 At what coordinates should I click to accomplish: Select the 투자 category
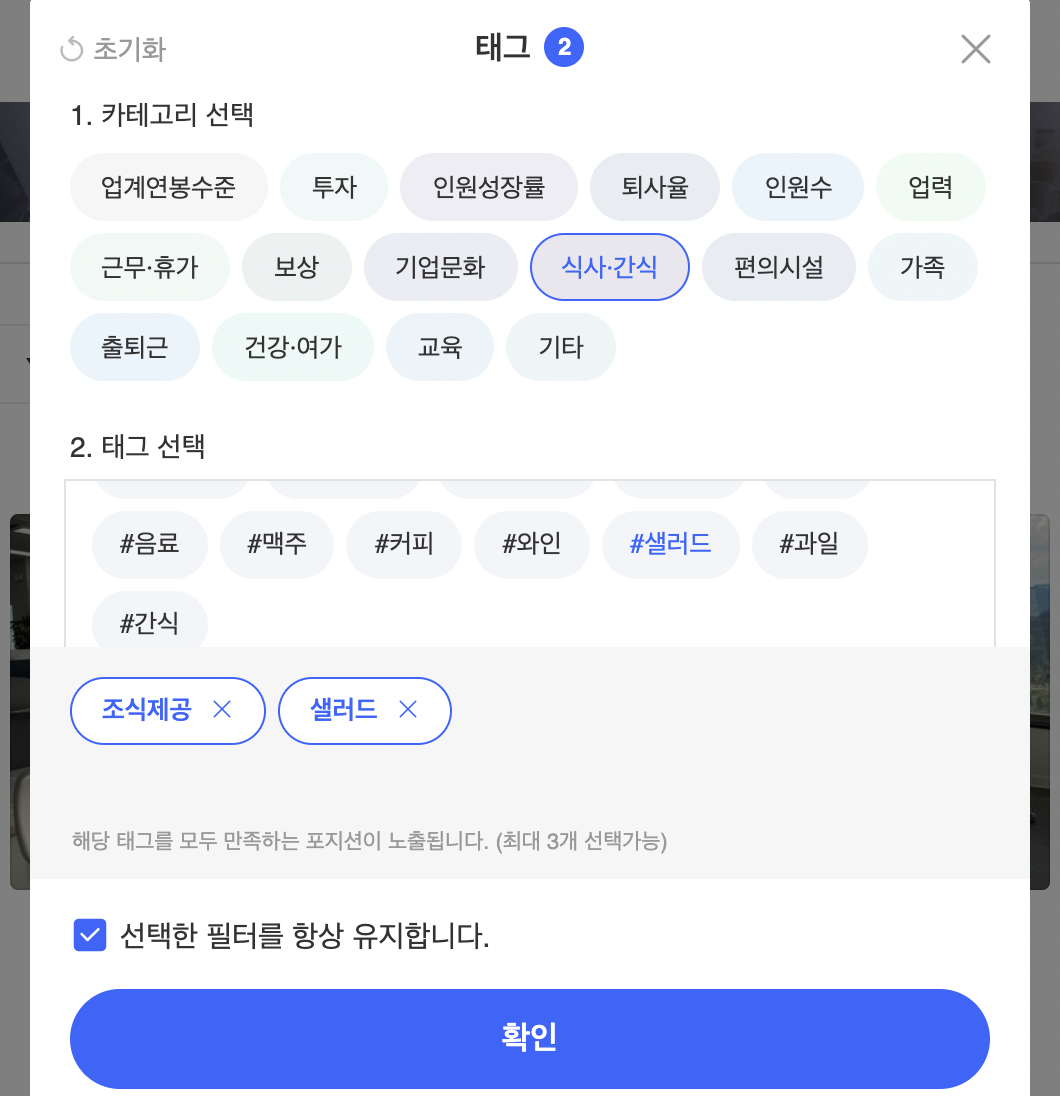coord(334,187)
